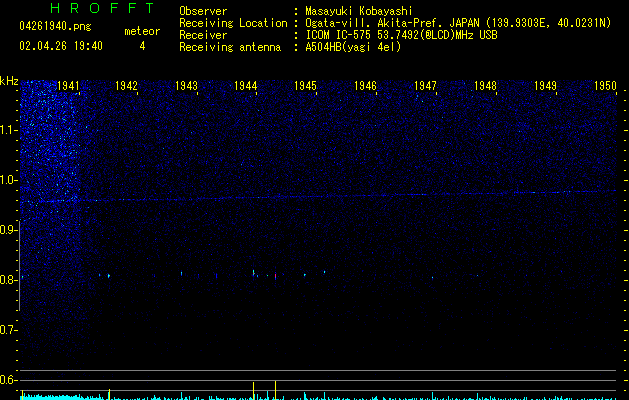Click the Receiving antenna label
629x400 pixels.
click(x=230, y=47)
